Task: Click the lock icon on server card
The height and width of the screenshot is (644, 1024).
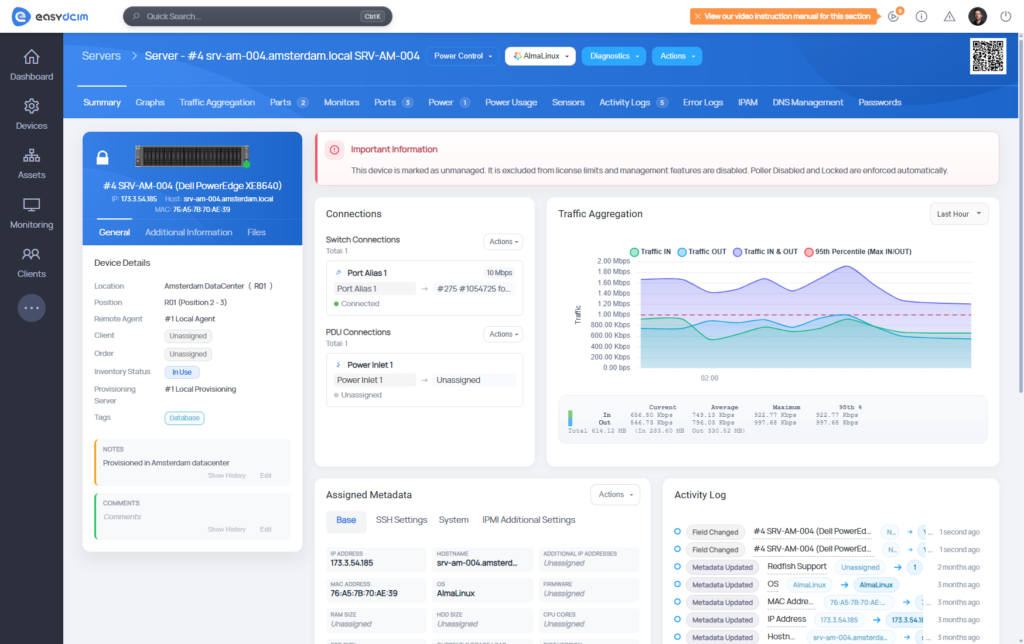Action: point(103,157)
